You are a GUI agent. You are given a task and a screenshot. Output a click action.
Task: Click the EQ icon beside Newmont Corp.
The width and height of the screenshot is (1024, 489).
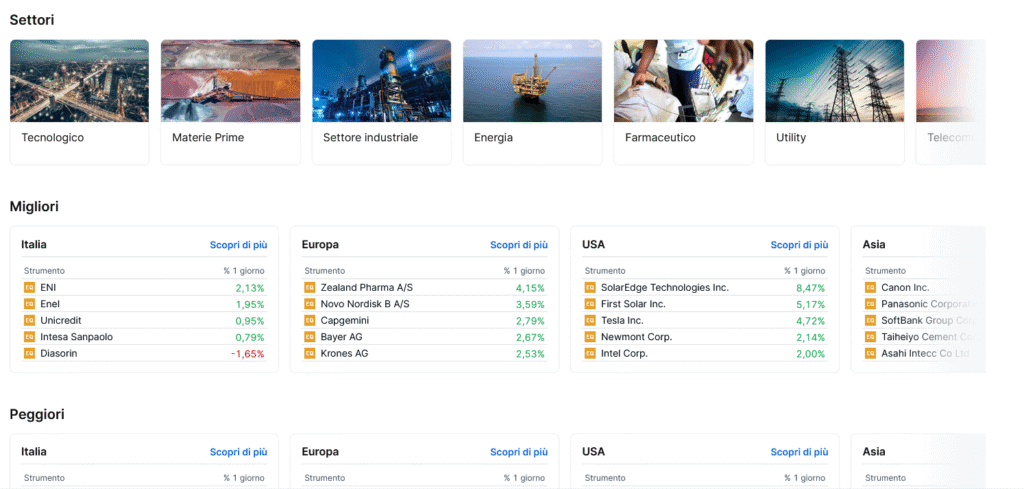tap(590, 337)
